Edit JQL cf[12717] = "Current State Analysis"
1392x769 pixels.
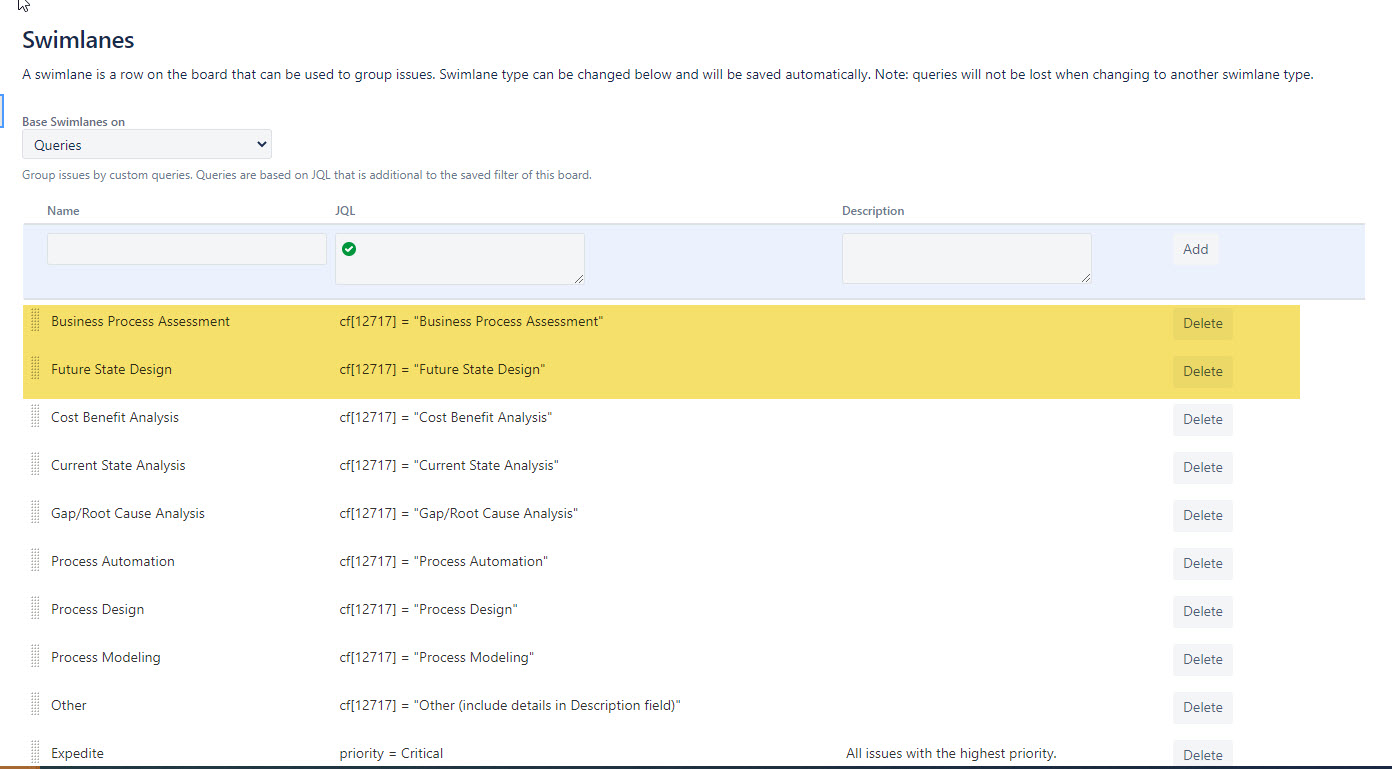[449, 465]
